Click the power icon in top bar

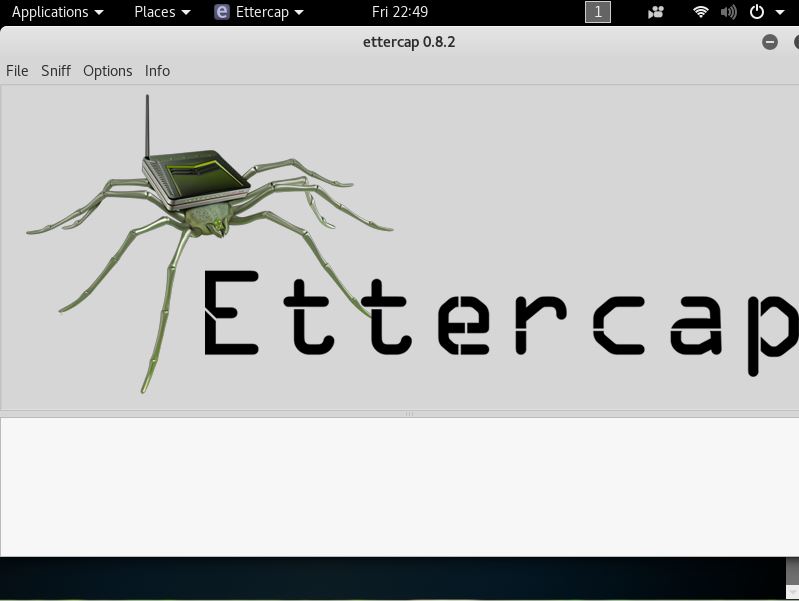pyautogui.click(x=757, y=12)
